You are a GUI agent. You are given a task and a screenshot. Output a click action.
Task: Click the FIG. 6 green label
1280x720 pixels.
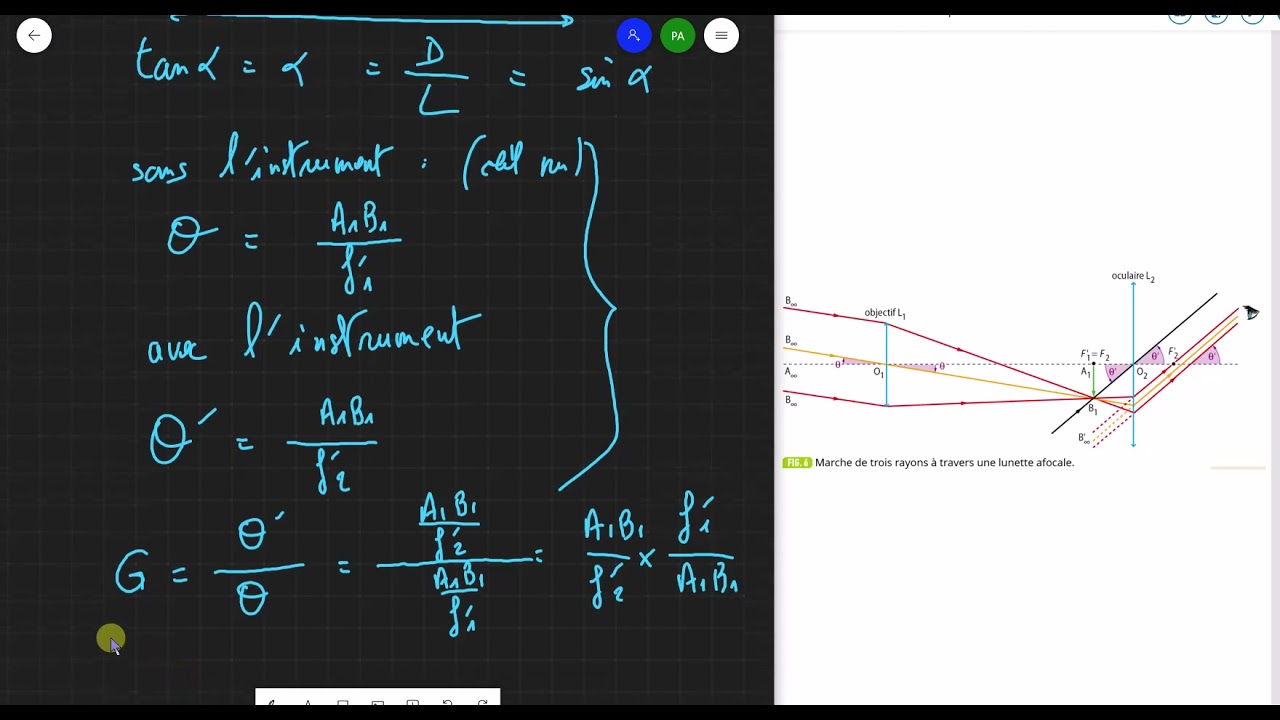point(797,463)
